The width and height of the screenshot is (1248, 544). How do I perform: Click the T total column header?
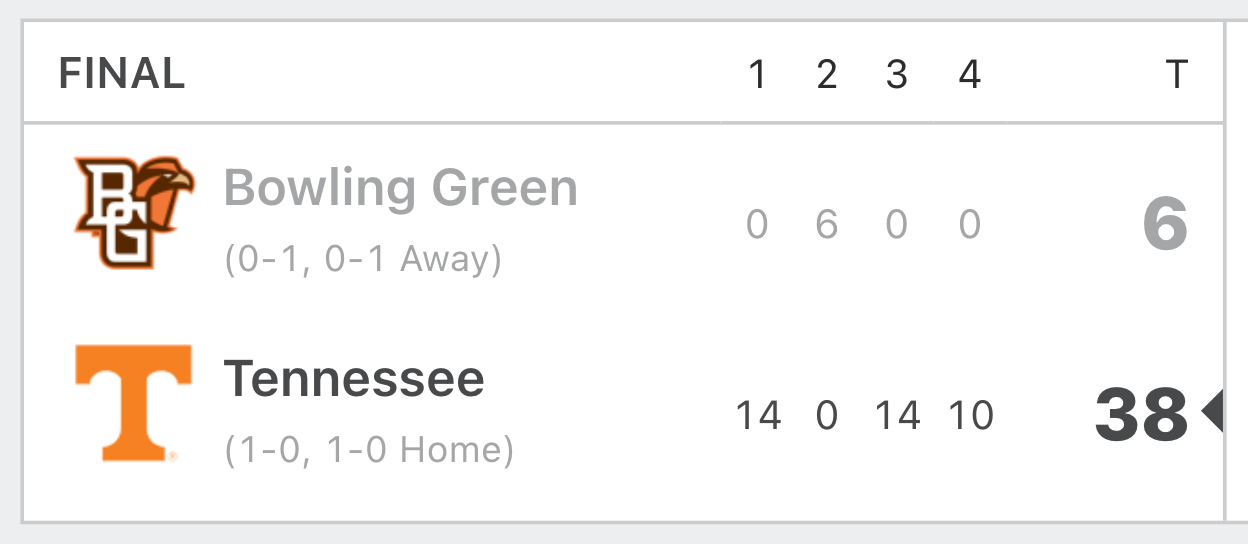coord(1177,74)
